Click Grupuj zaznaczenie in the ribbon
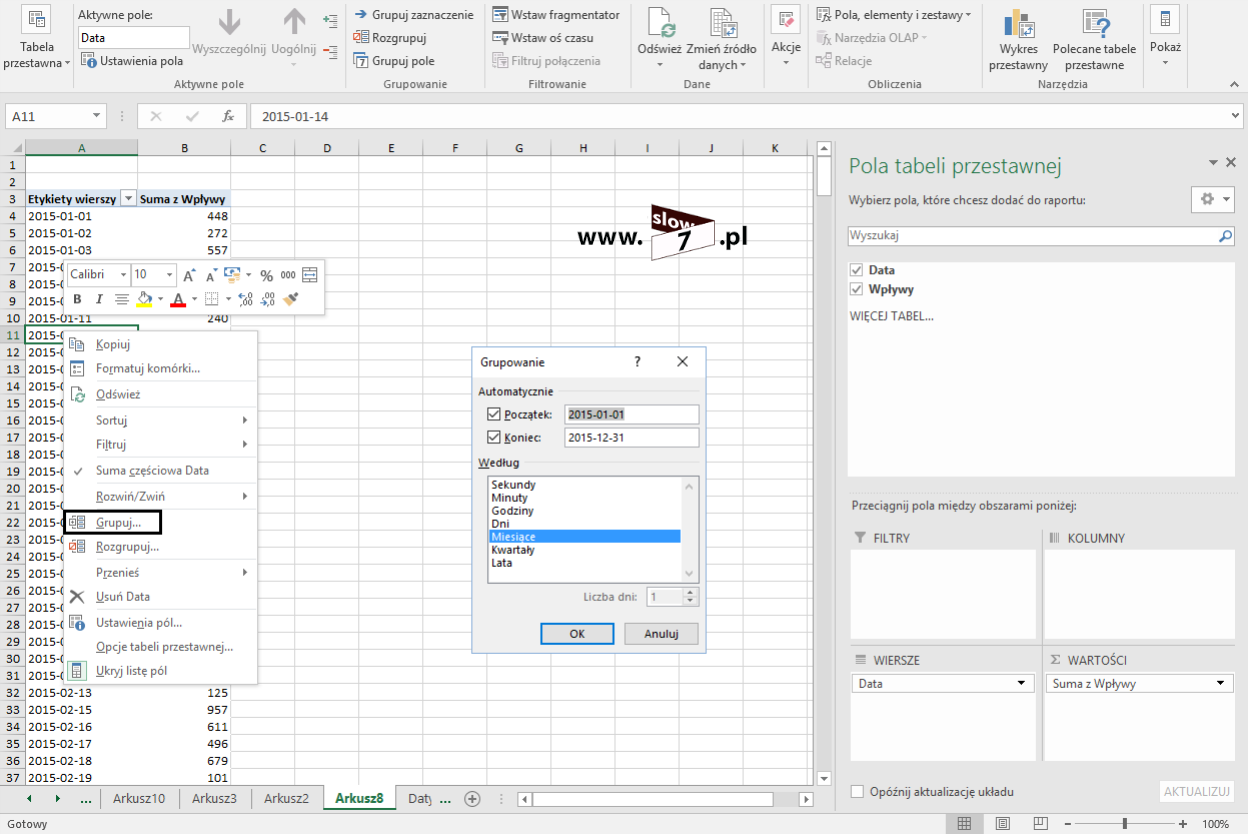The height and width of the screenshot is (834, 1248). (x=413, y=15)
